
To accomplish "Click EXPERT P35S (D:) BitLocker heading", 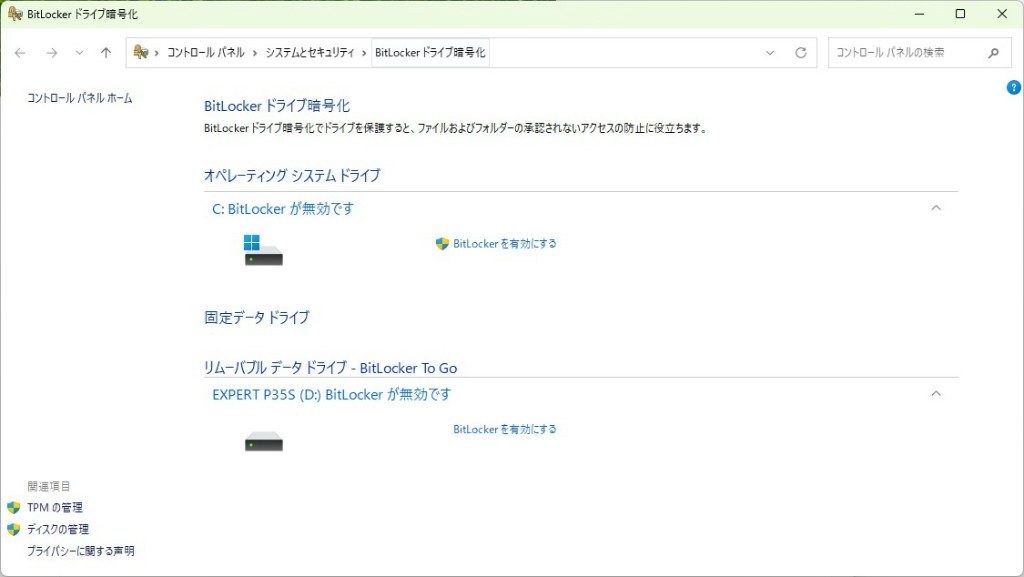I will click(x=332, y=394).
